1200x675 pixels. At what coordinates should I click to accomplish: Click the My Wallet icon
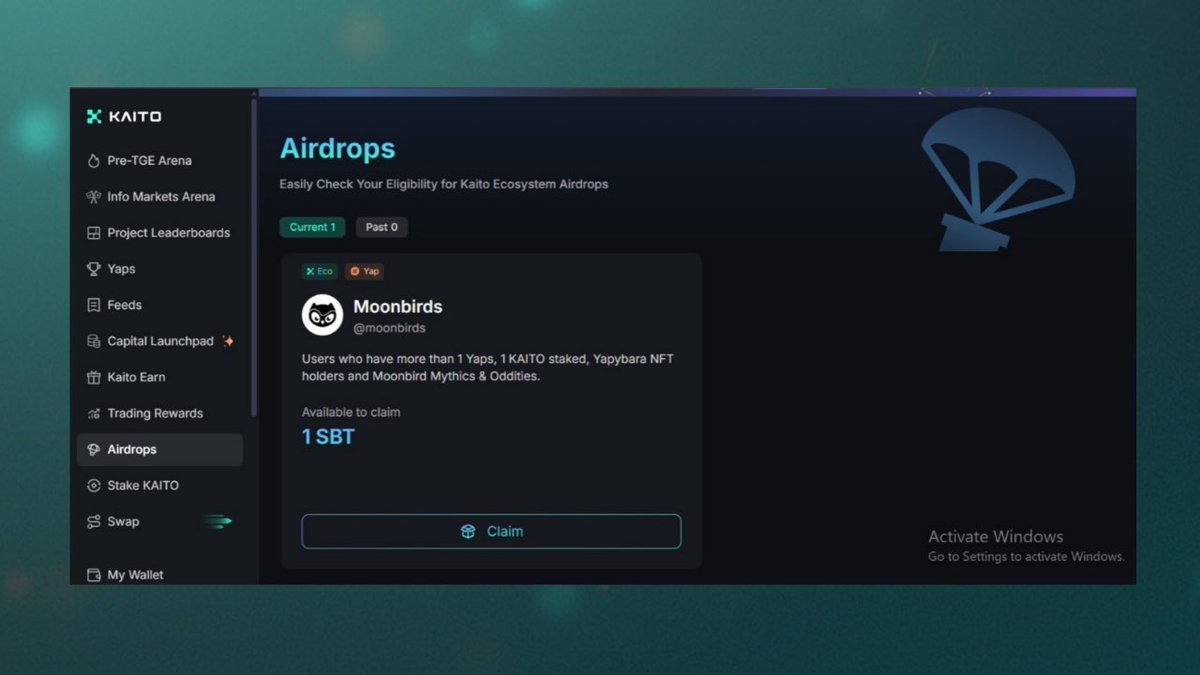point(94,575)
